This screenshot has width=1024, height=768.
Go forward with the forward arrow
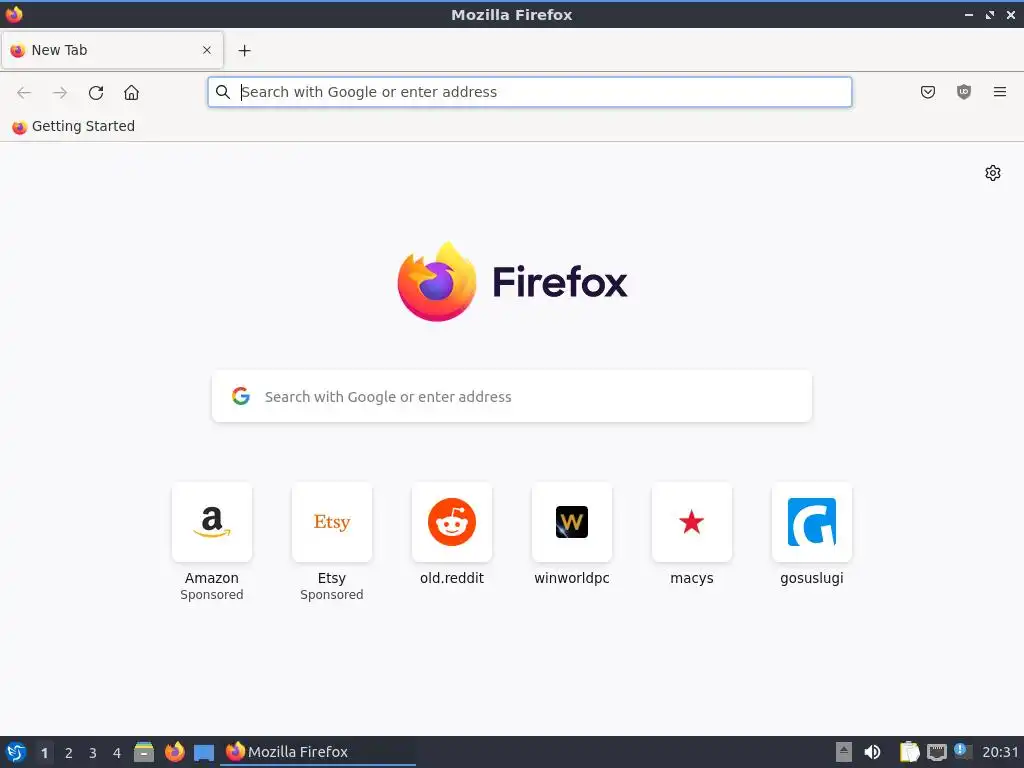coord(60,93)
